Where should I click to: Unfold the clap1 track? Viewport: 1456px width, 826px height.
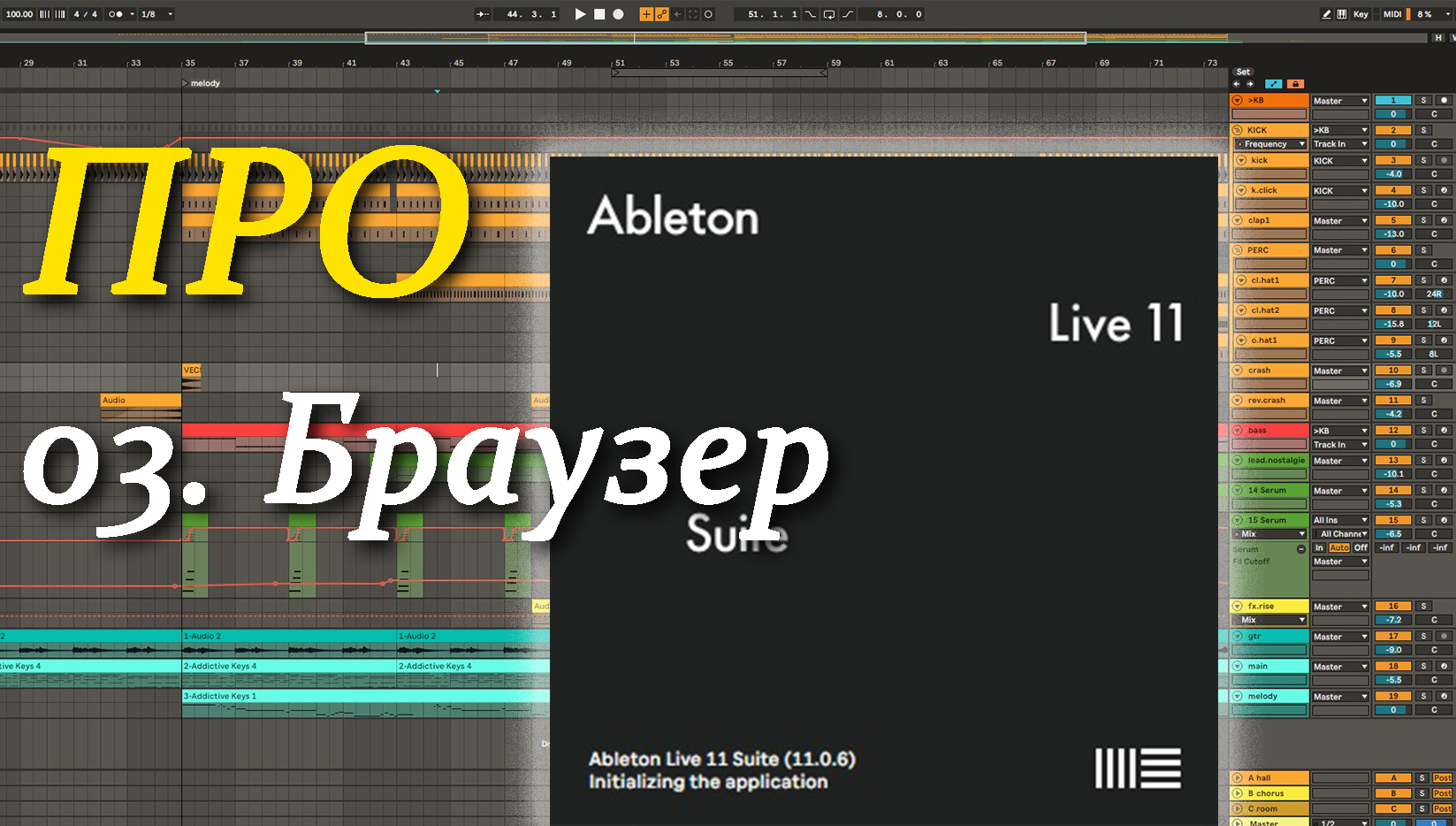tap(1239, 220)
